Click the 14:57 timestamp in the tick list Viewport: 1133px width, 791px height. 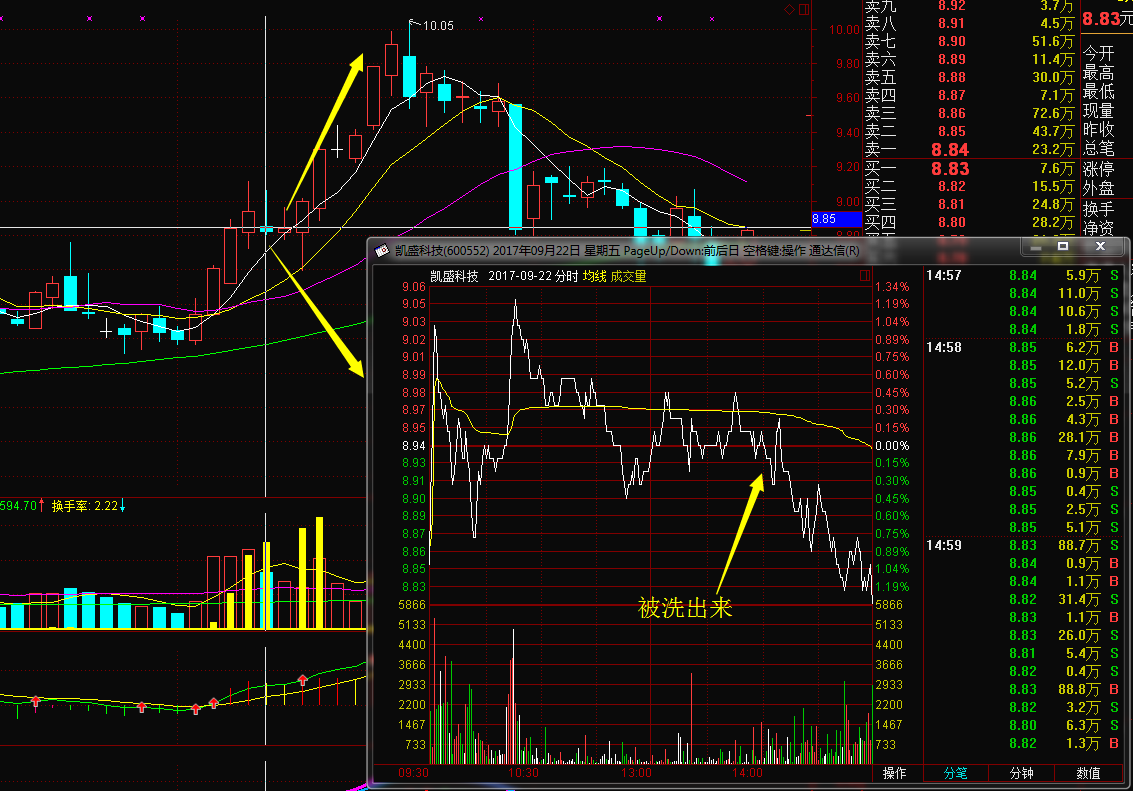click(944, 275)
